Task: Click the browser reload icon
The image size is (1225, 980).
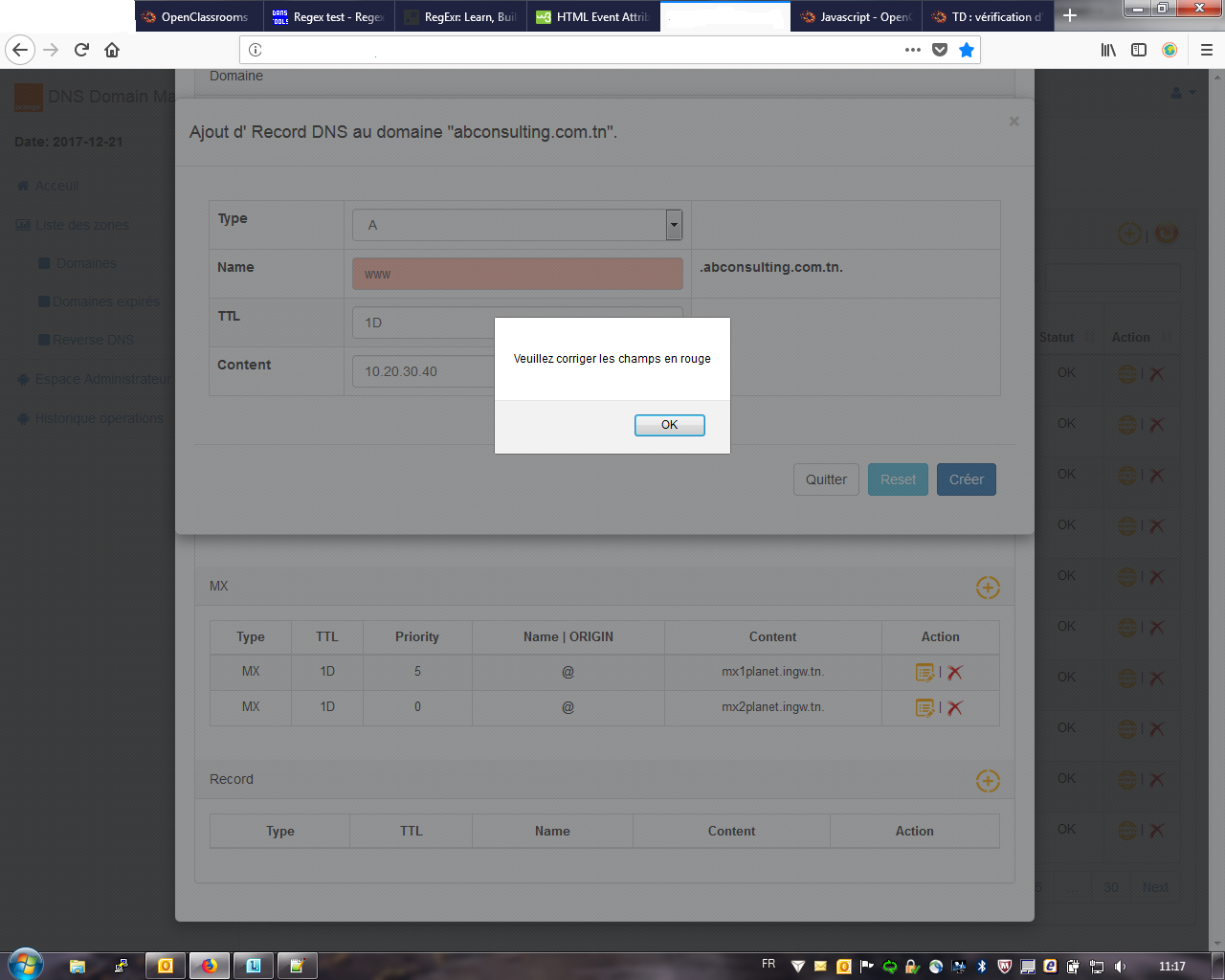Action: [82, 50]
